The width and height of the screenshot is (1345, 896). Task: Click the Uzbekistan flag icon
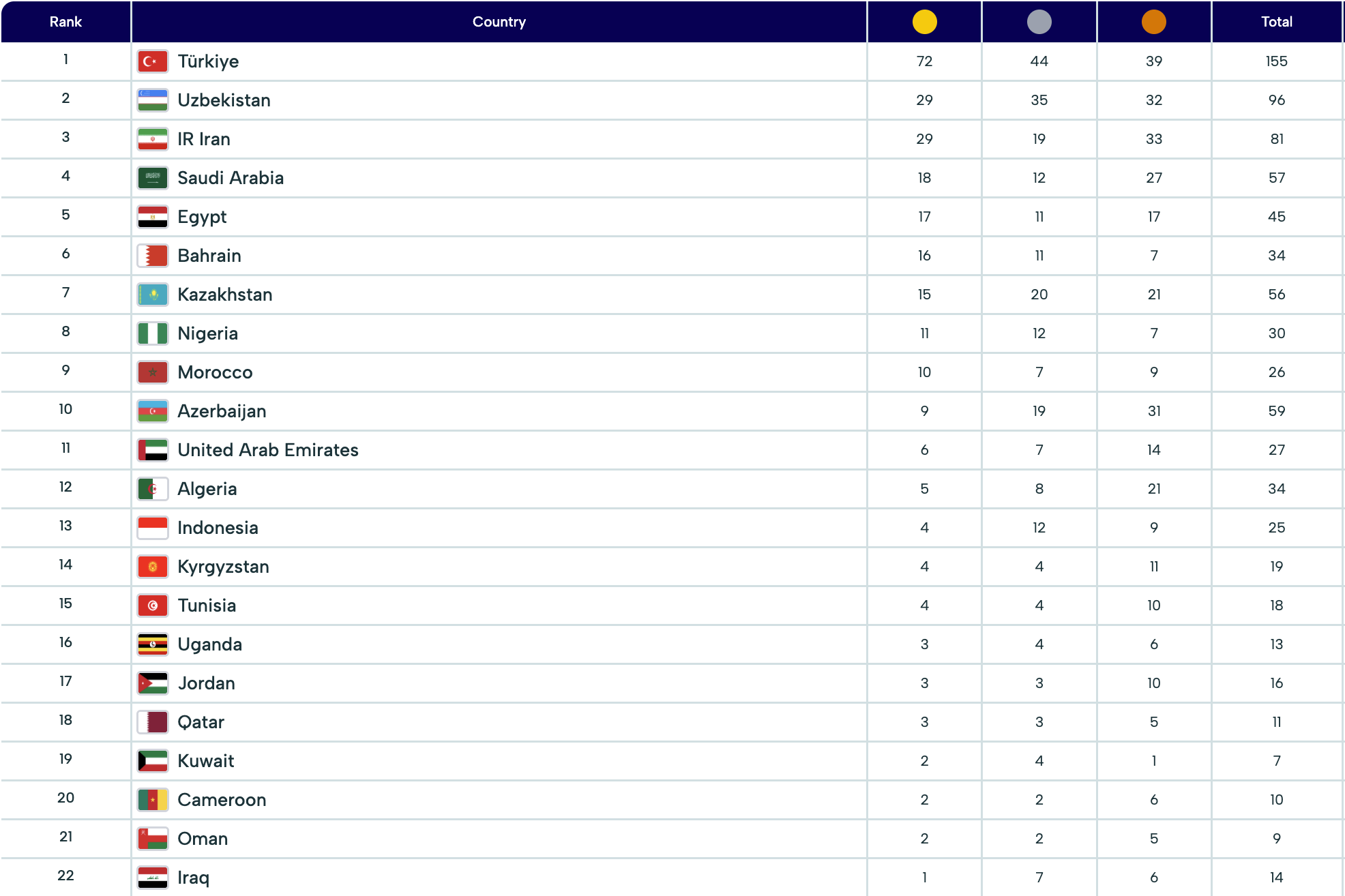click(x=152, y=100)
